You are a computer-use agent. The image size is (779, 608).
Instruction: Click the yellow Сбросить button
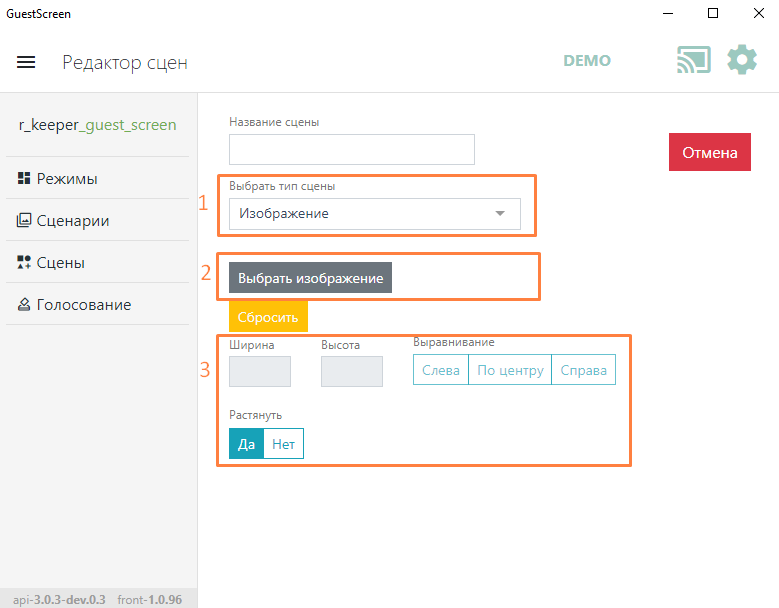click(x=268, y=317)
